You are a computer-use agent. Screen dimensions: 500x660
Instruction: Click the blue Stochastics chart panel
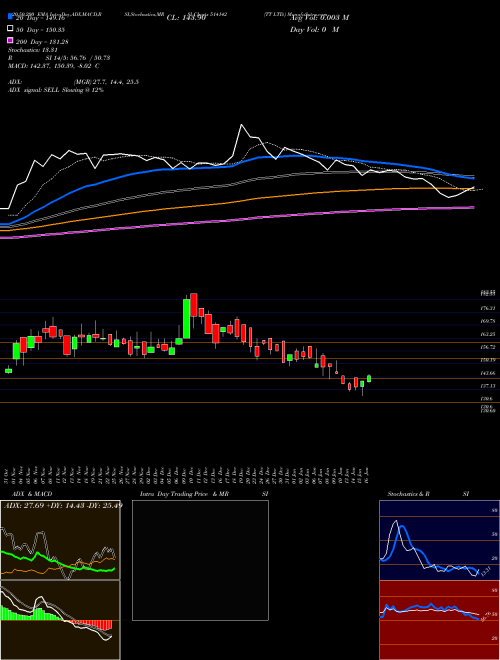coord(439,540)
